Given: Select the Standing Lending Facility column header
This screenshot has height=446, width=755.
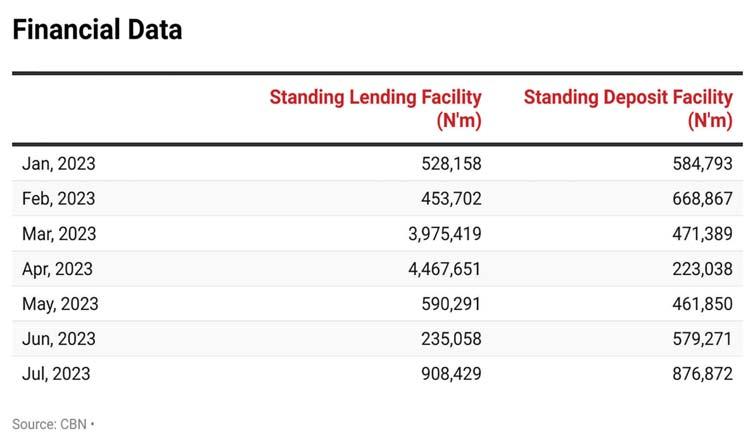Looking at the screenshot, I should pos(376,109).
